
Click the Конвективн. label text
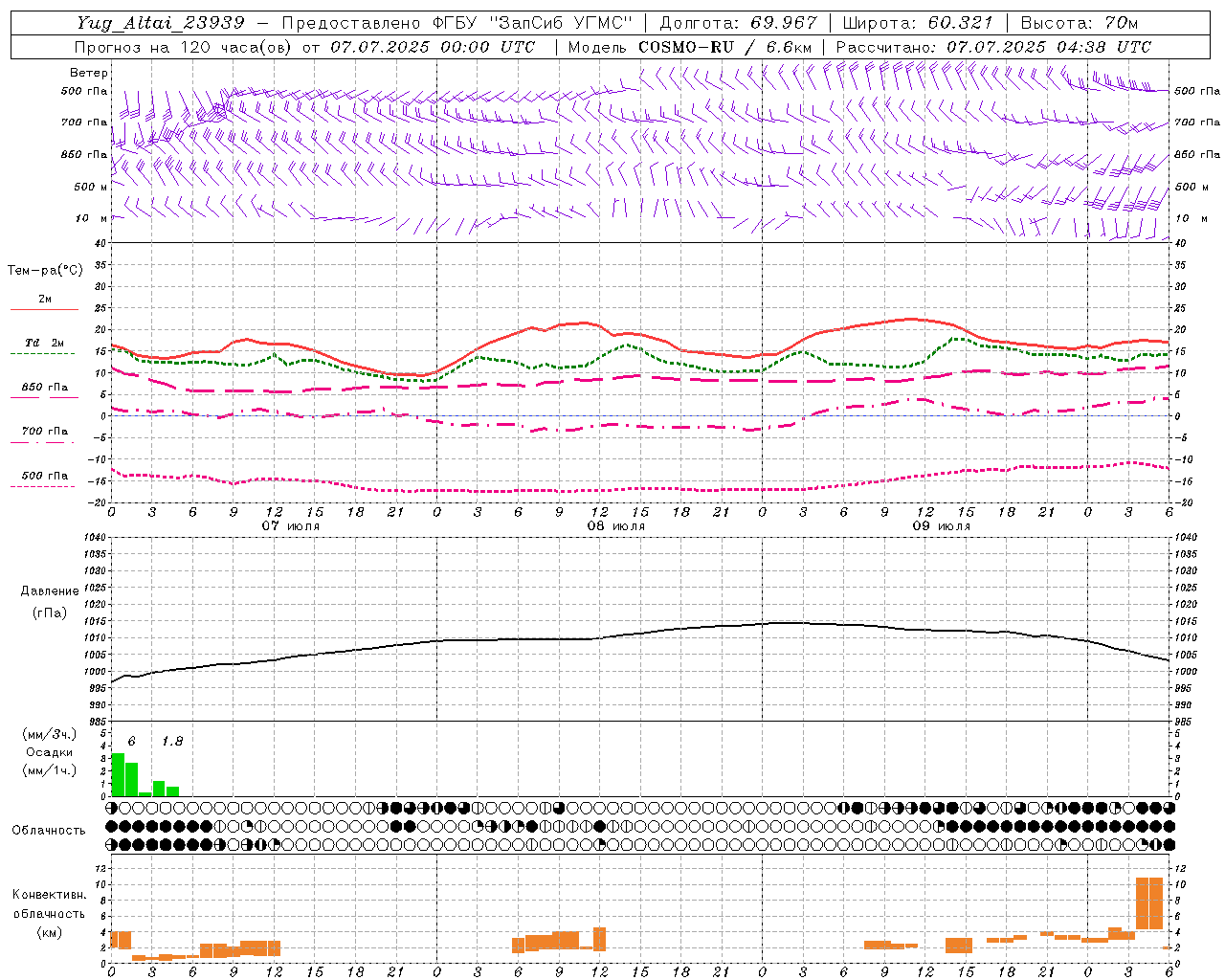[49, 895]
